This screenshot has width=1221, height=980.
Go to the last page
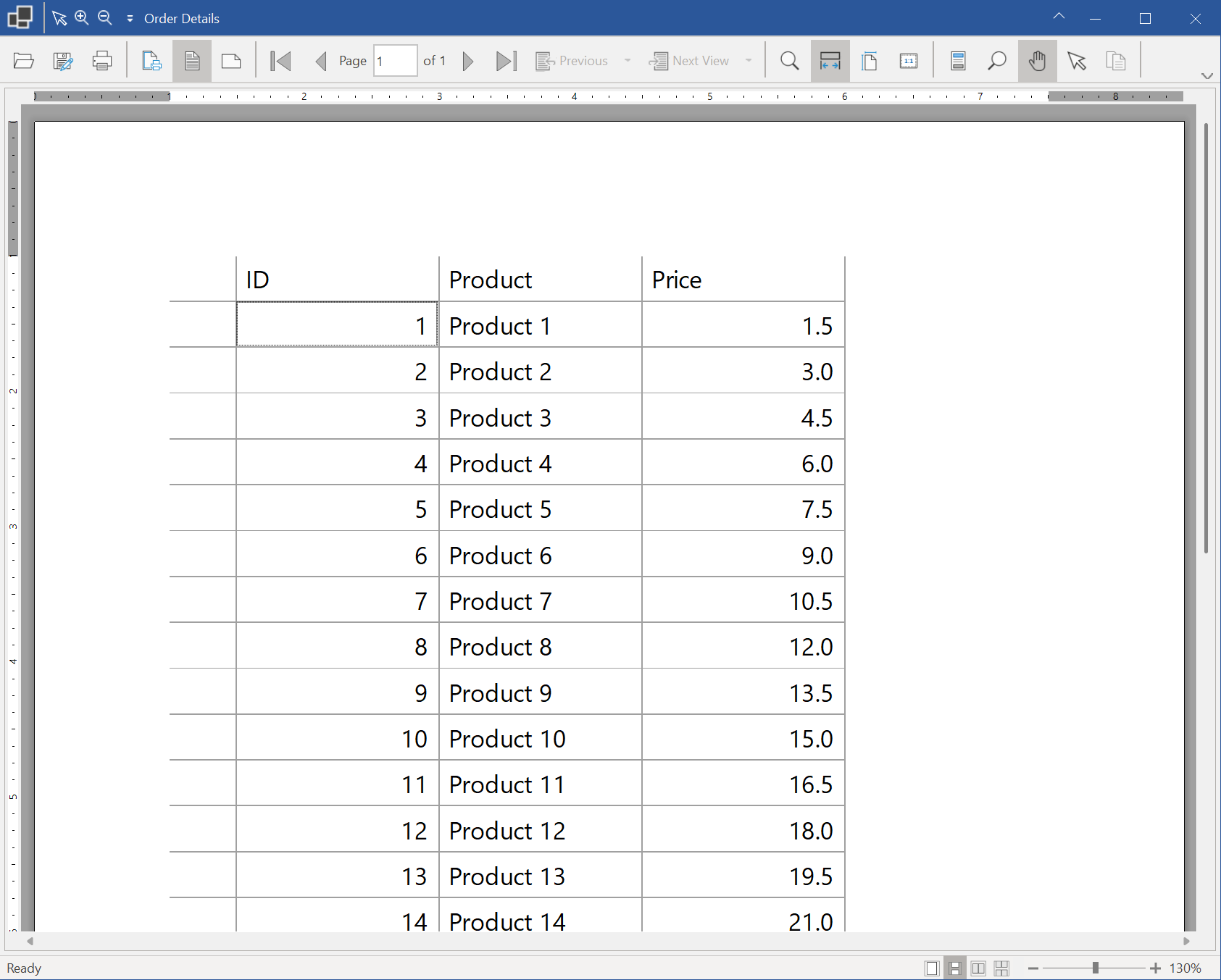pos(506,61)
